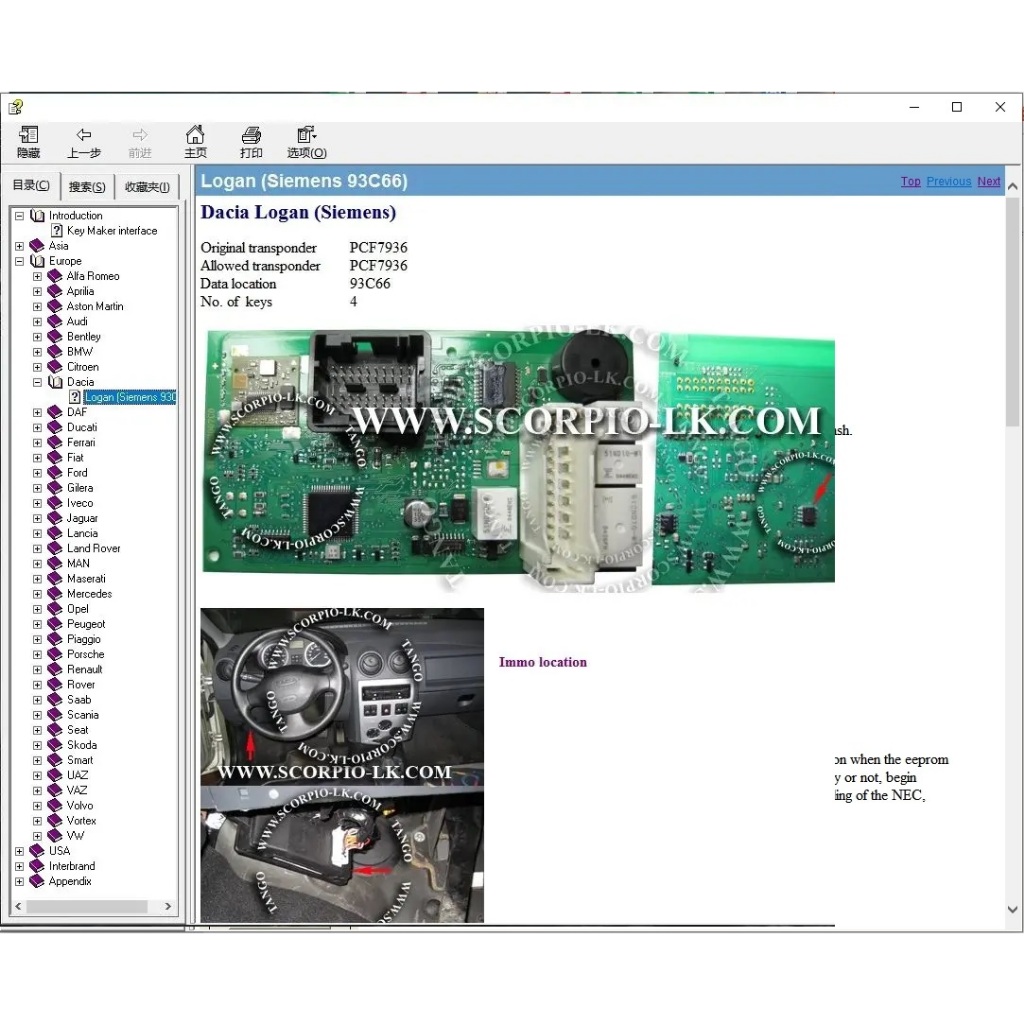
Task: Select the Vortex tree entry
Action: (x=82, y=821)
